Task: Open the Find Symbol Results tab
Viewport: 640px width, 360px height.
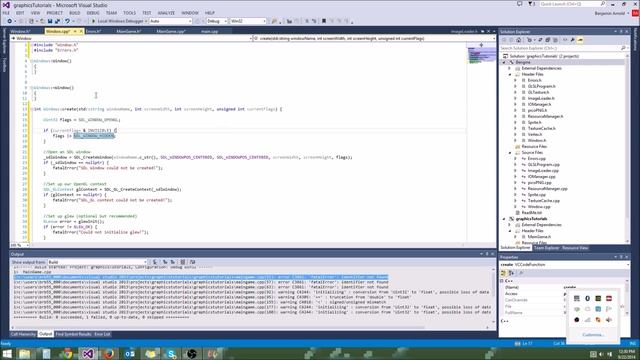Action: 73,334
